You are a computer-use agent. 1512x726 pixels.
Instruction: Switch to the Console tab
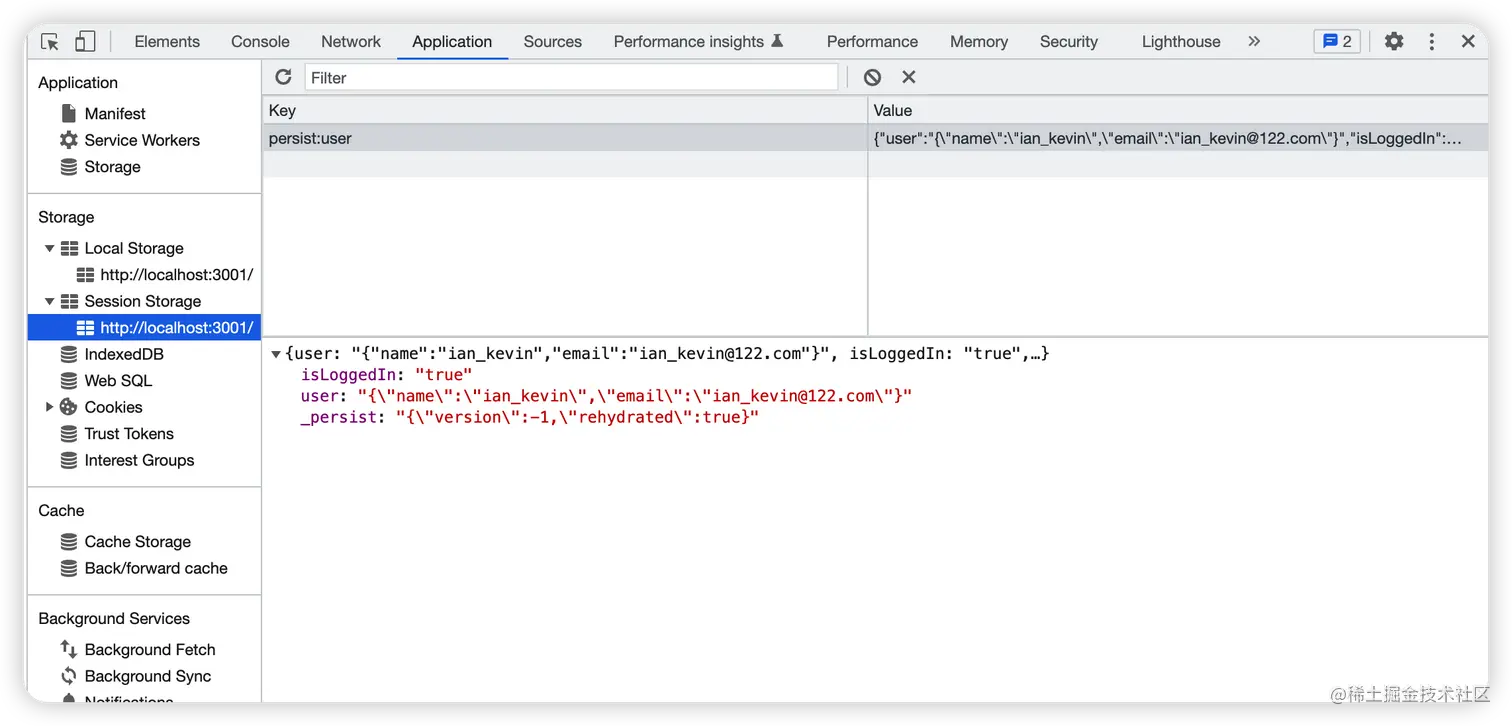[x=260, y=41]
